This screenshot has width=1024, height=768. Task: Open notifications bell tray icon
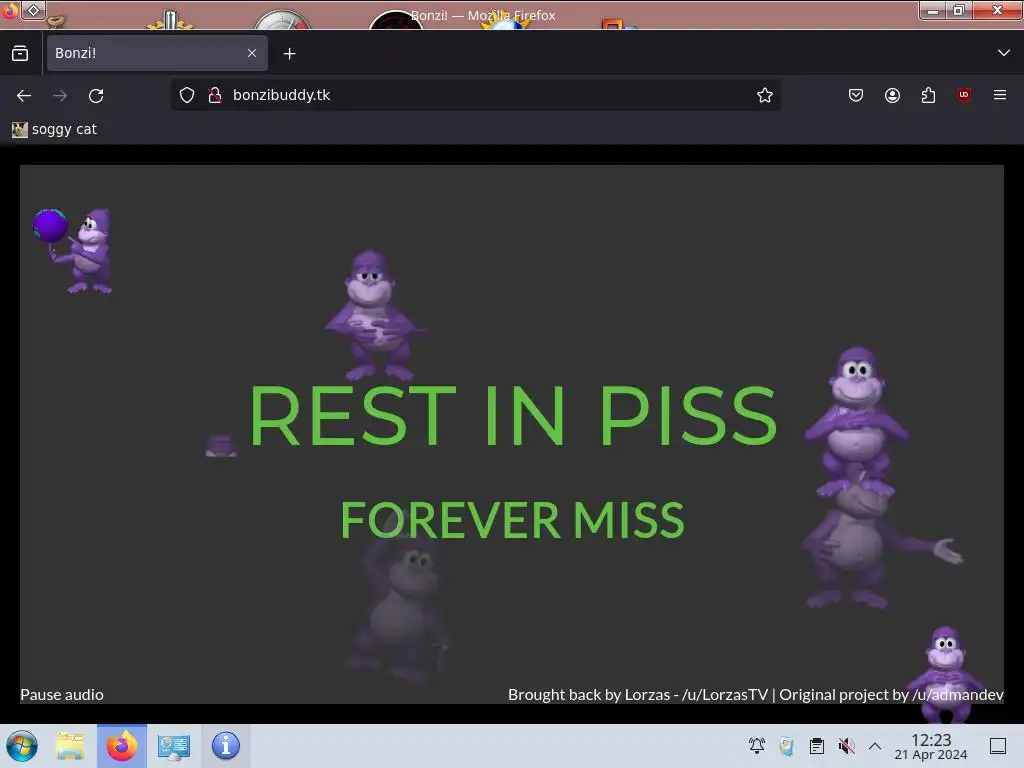tap(757, 746)
